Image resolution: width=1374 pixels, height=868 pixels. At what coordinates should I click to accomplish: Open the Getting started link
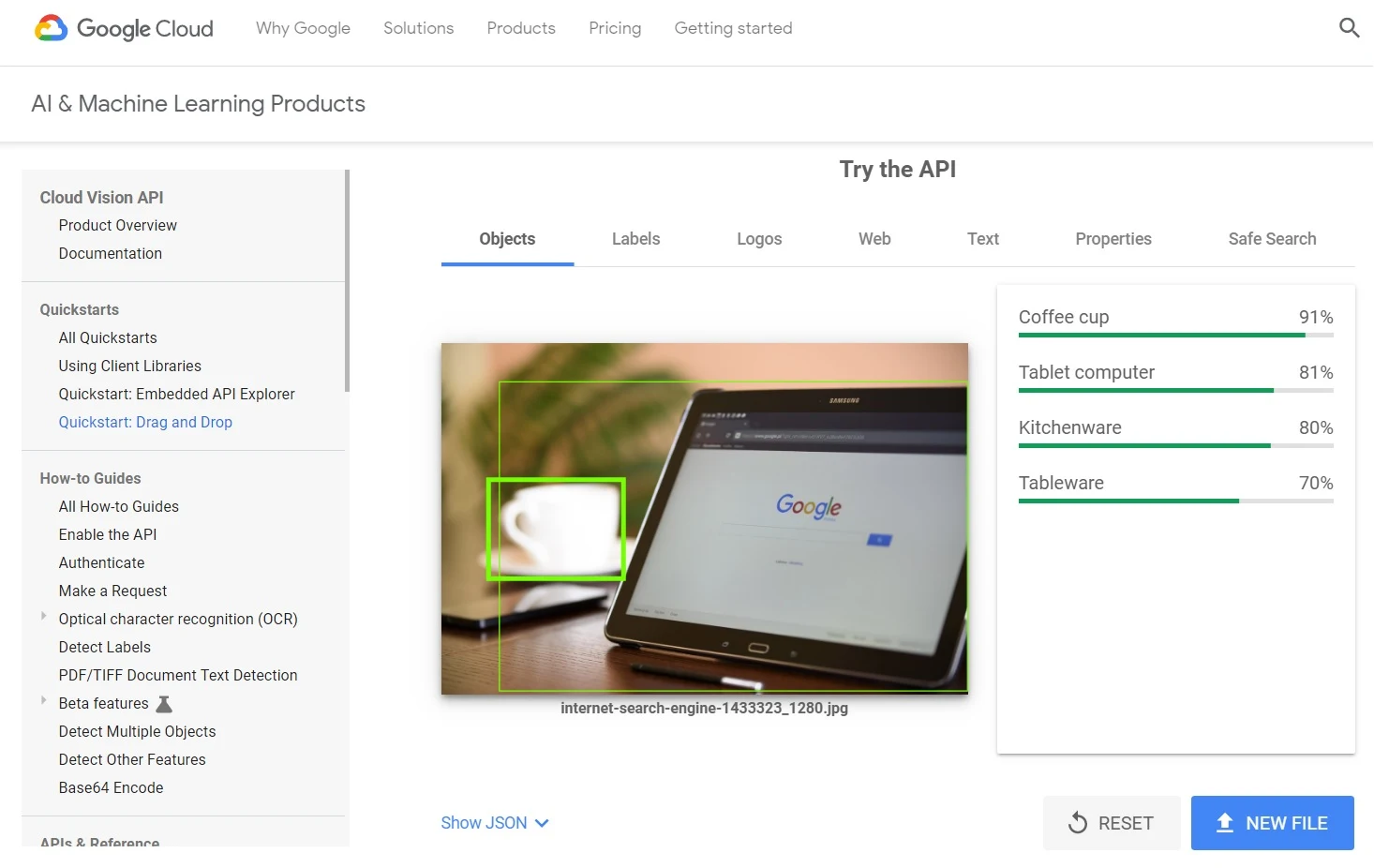point(733,28)
